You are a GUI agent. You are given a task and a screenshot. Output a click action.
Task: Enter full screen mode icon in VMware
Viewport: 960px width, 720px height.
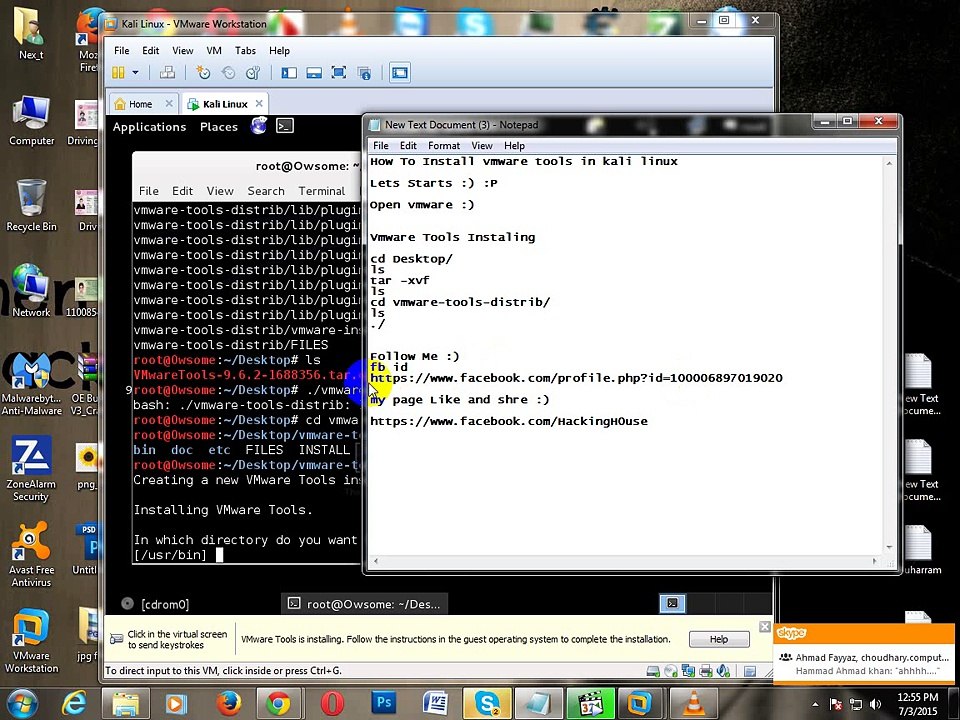point(339,73)
